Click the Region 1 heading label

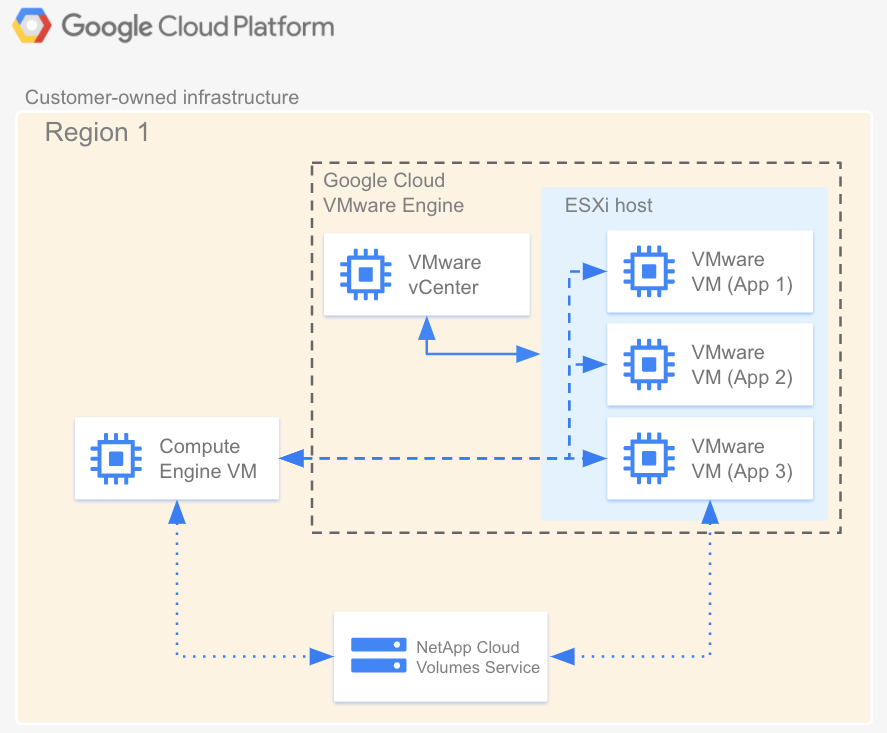pyautogui.click(x=97, y=132)
